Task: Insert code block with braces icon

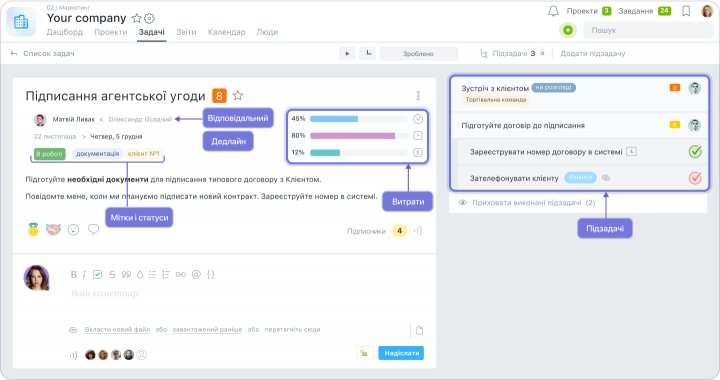Action: point(210,274)
